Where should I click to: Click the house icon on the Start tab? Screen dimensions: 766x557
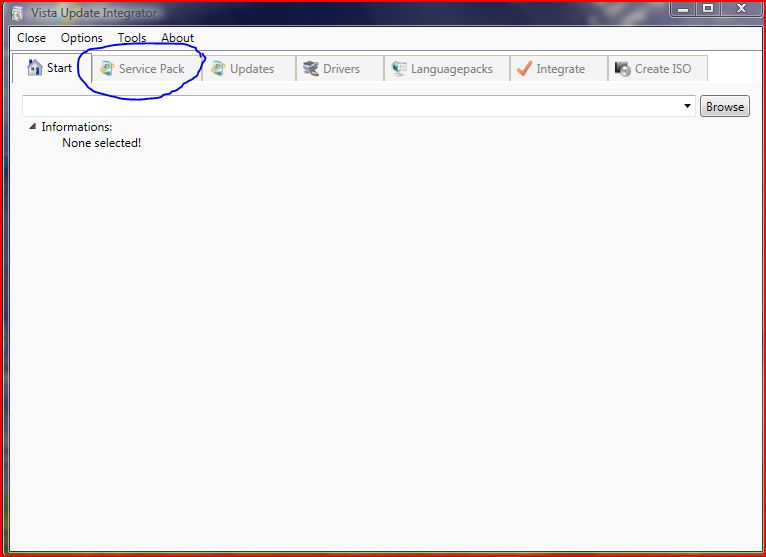[34, 68]
